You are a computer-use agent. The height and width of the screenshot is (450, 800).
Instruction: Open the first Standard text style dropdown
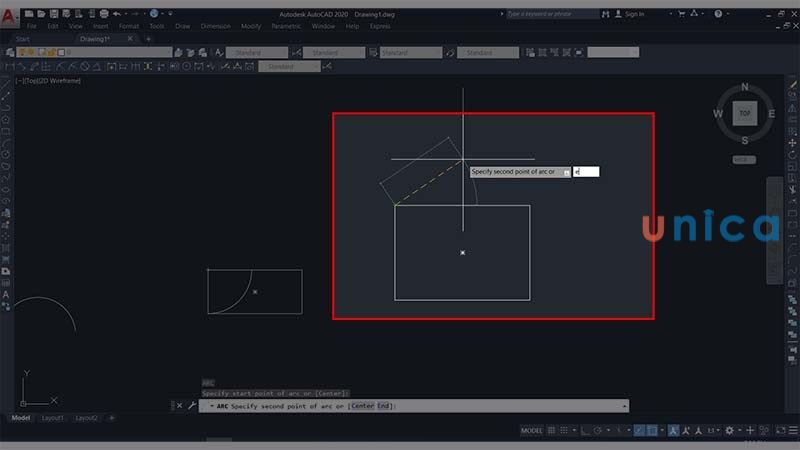pos(257,52)
